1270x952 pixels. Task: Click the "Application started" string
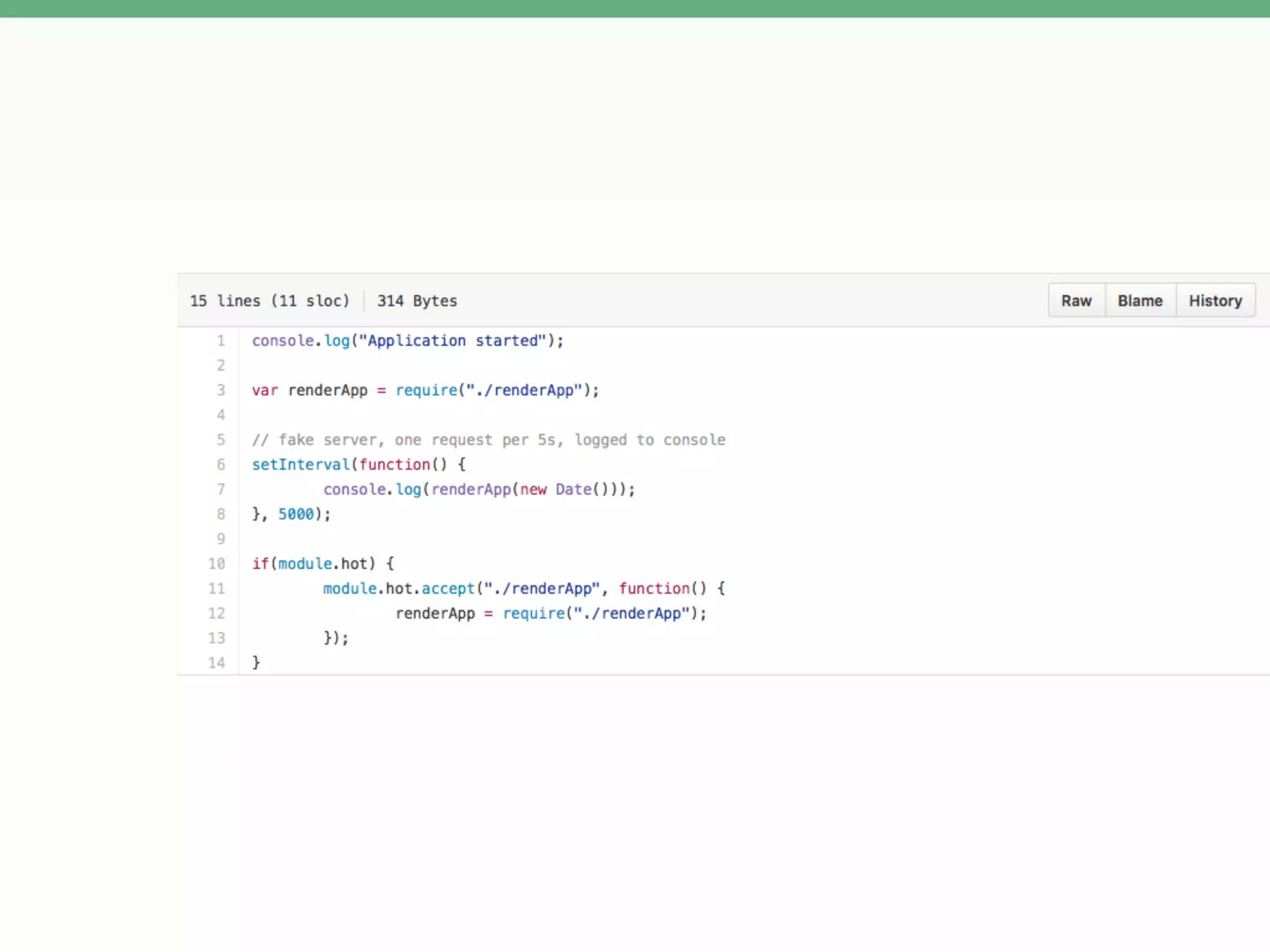[453, 341]
